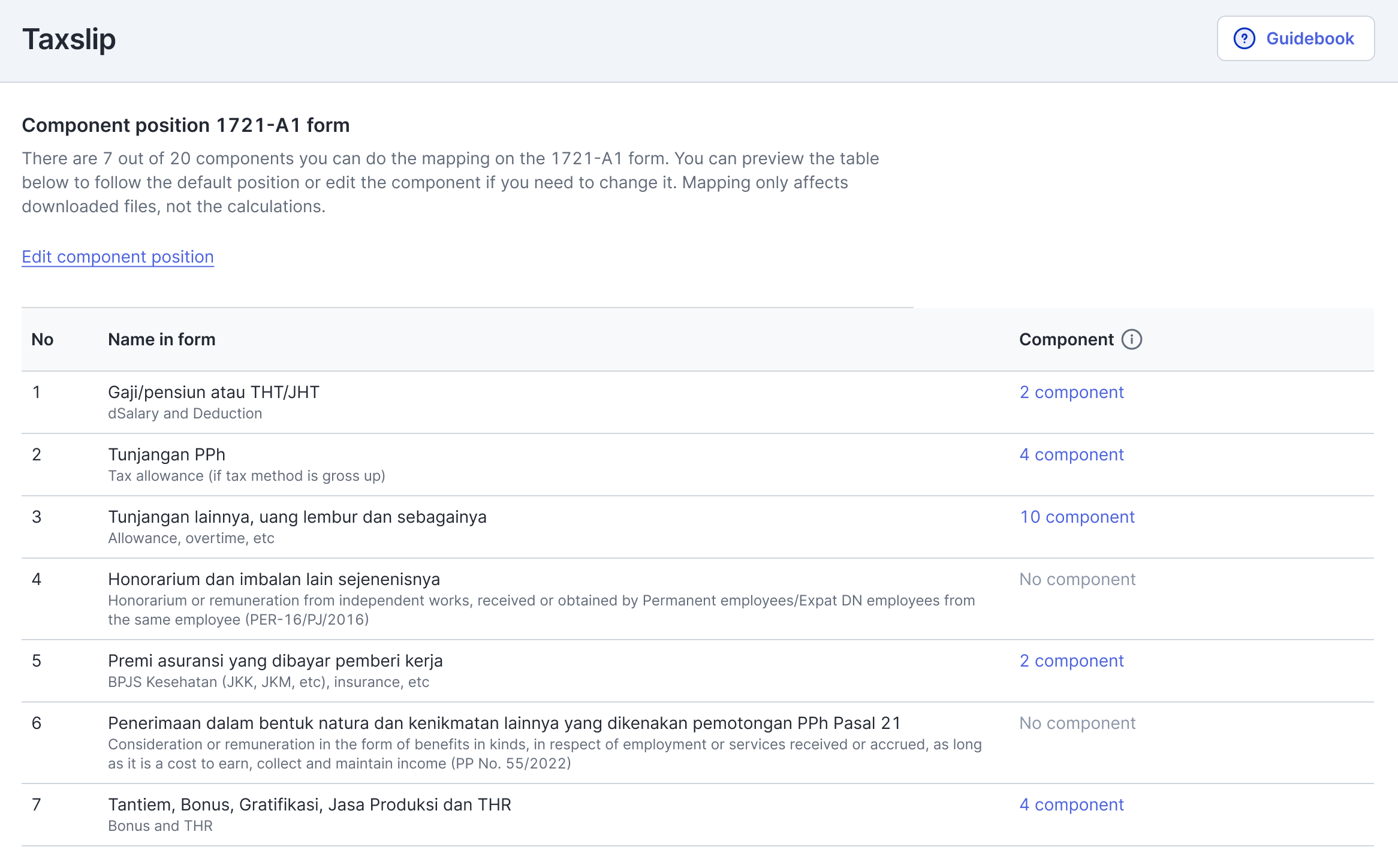1398x868 pixels.
Task: Open the Guidebook button
Action: tap(1295, 38)
